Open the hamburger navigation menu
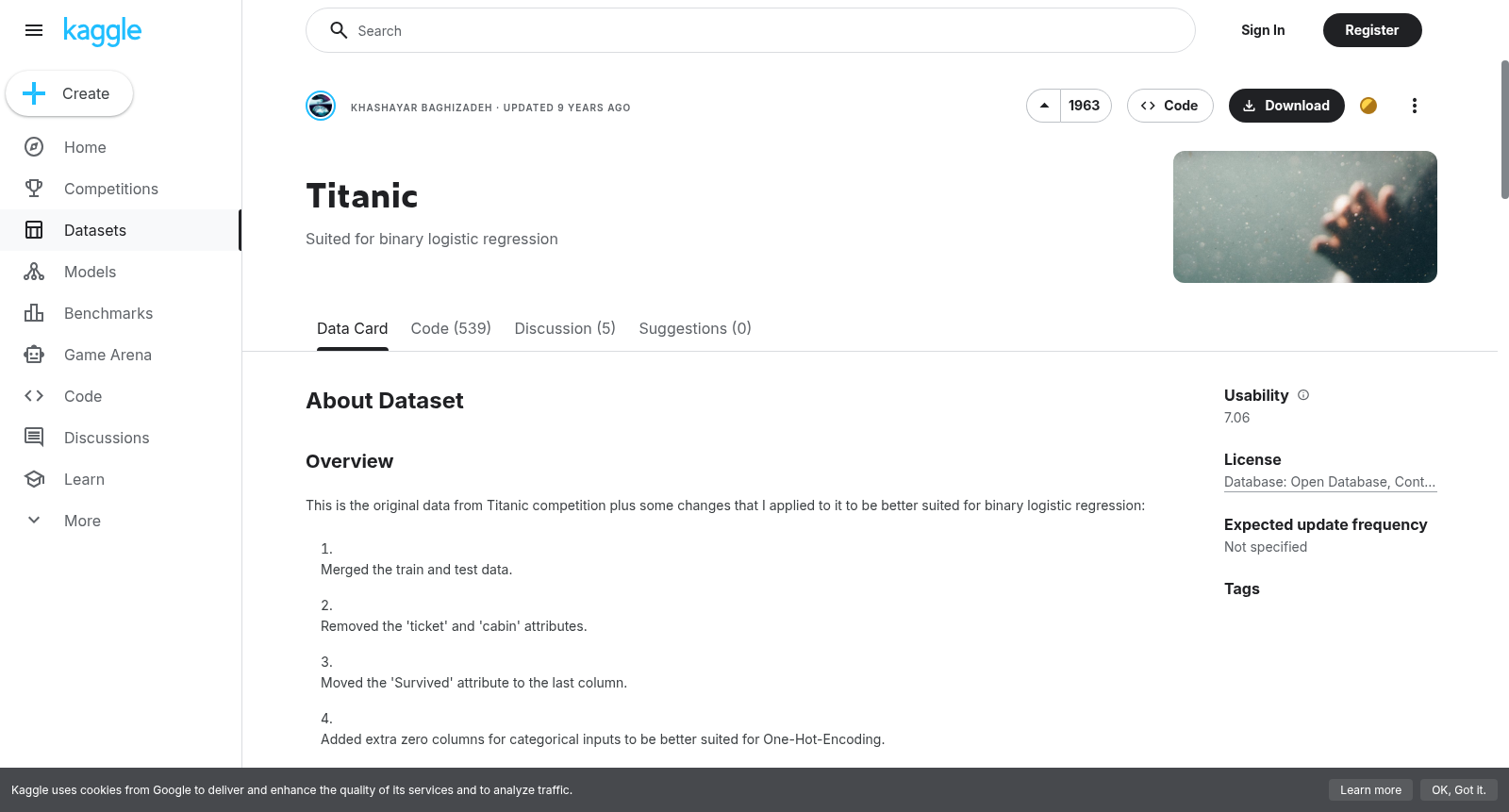This screenshot has height=812, width=1509. [x=34, y=30]
